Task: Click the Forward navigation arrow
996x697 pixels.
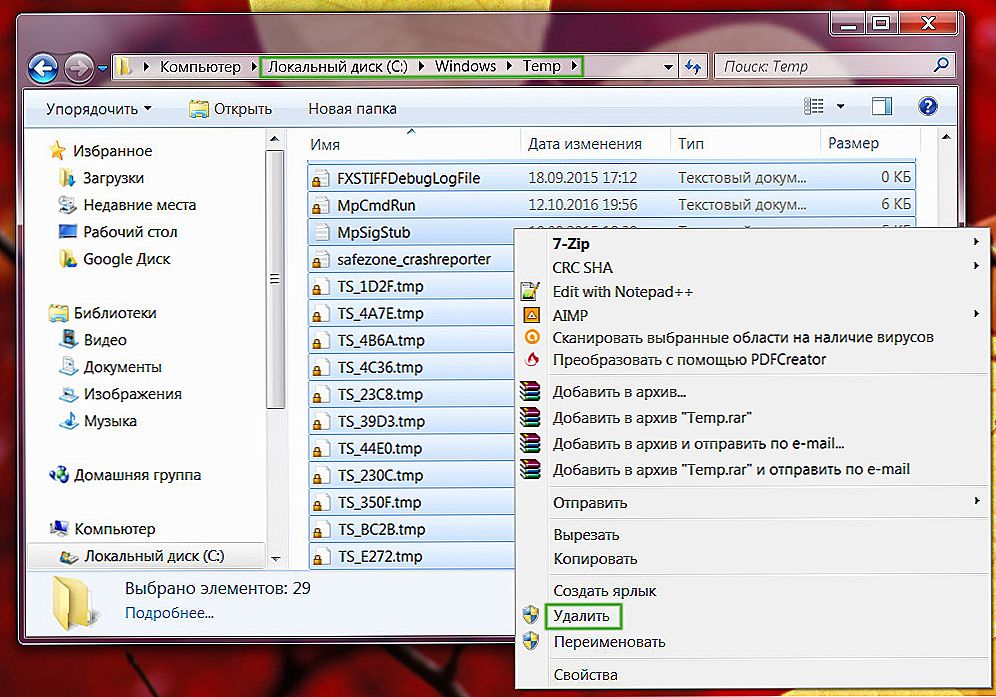Action: pos(79,67)
